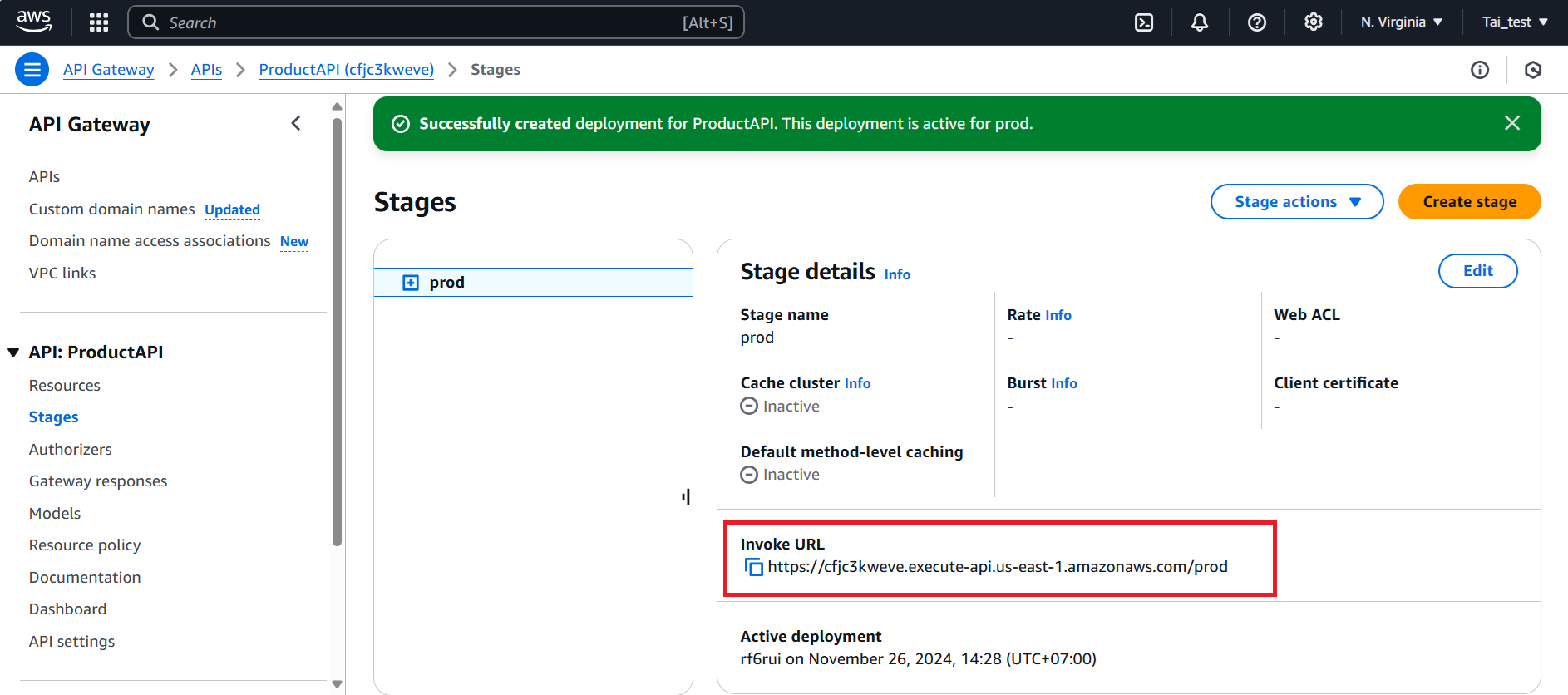Open the help question mark menu
1568x695 pixels.
(x=1257, y=22)
